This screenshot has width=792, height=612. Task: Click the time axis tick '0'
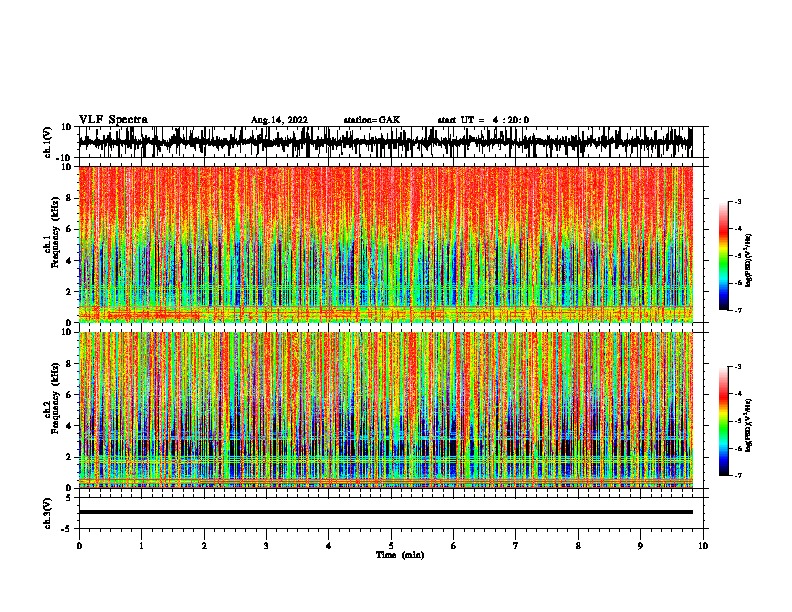(79, 546)
